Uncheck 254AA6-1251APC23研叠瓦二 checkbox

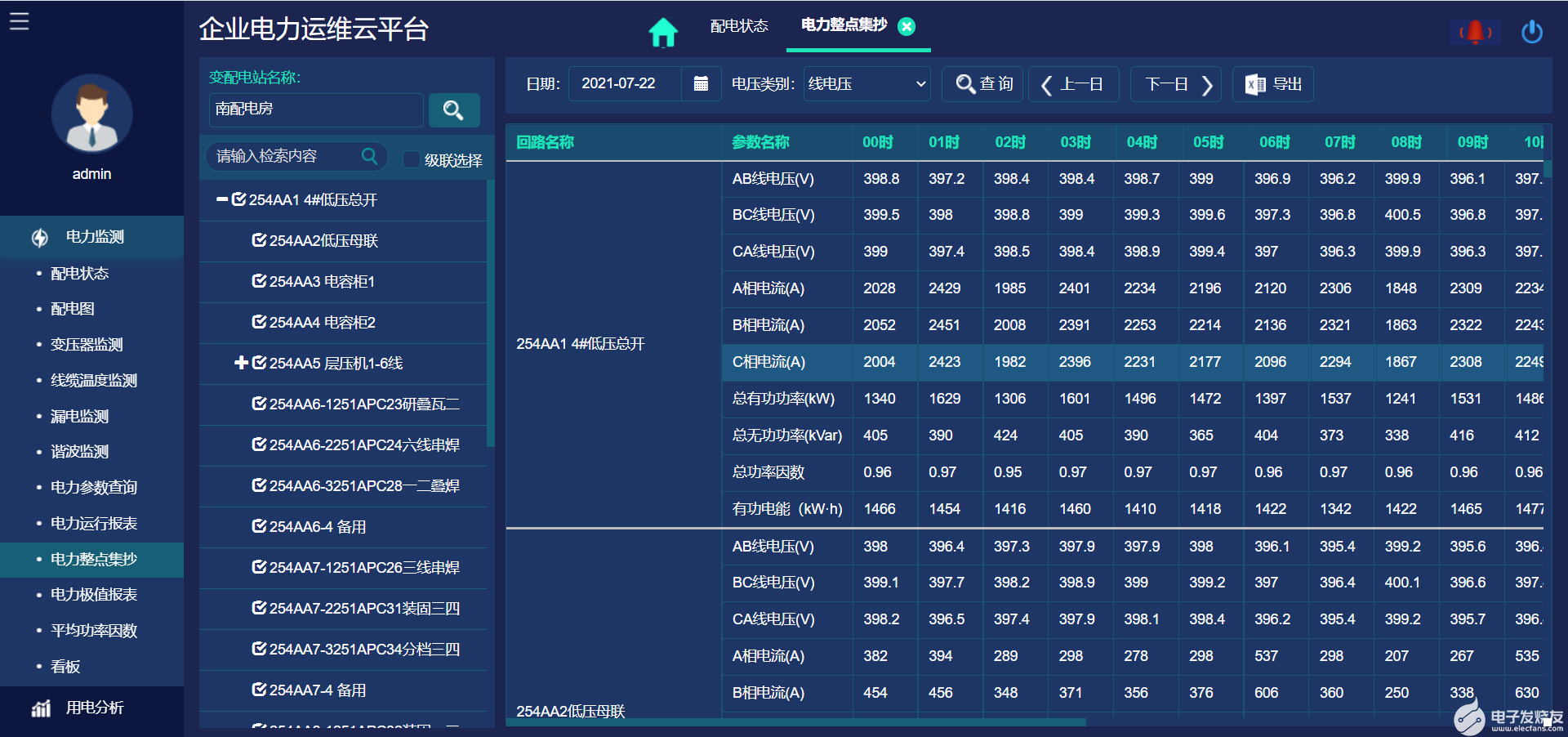[260, 404]
